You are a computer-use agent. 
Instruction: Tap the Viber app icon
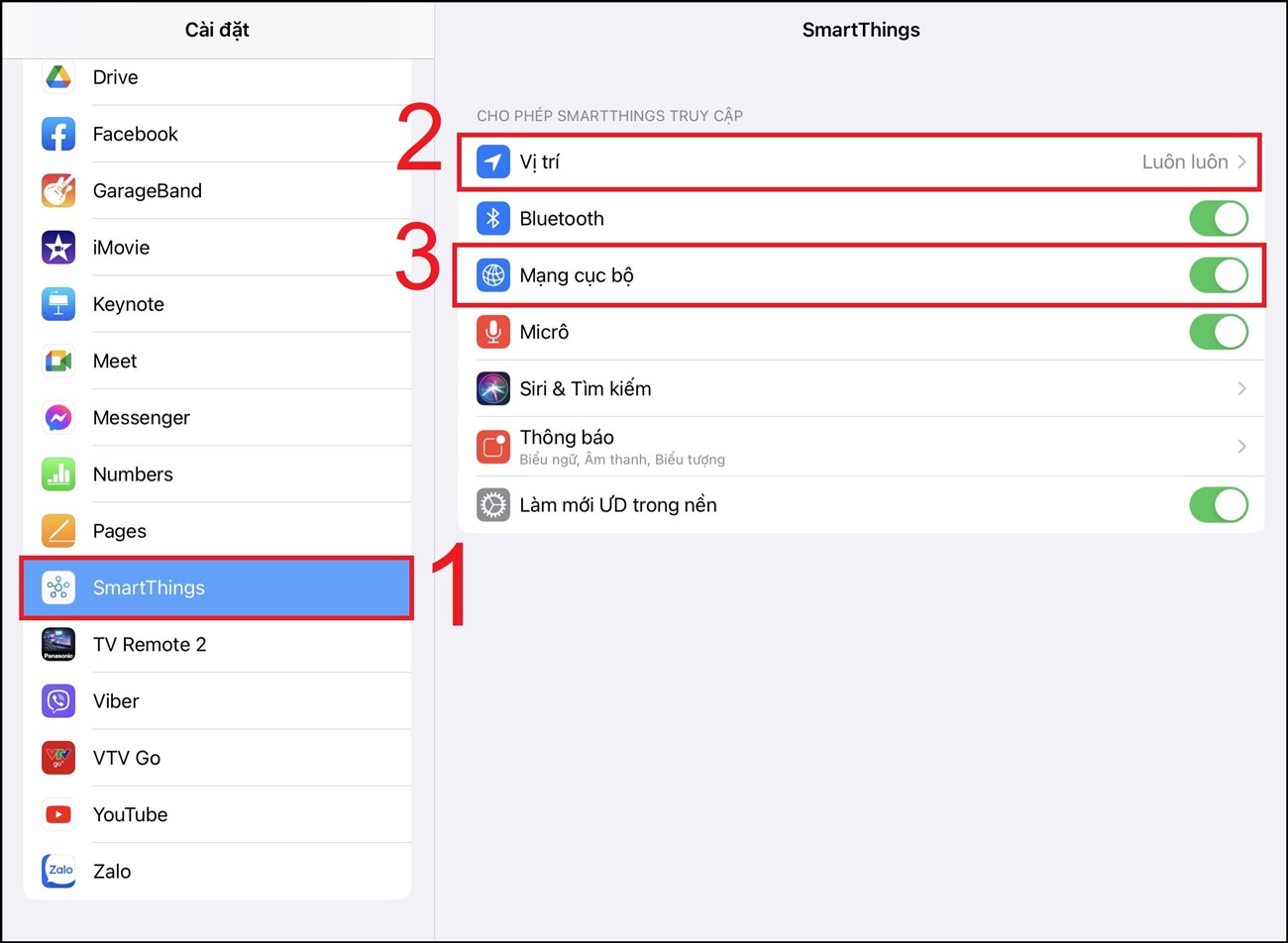coord(58,701)
